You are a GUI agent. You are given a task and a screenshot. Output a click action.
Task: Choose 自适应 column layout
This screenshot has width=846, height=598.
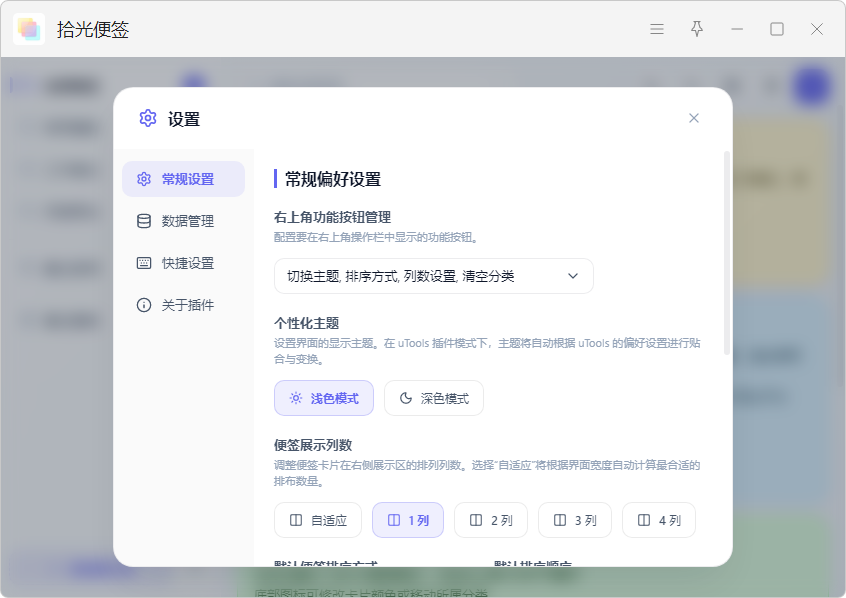click(x=318, y=520)
